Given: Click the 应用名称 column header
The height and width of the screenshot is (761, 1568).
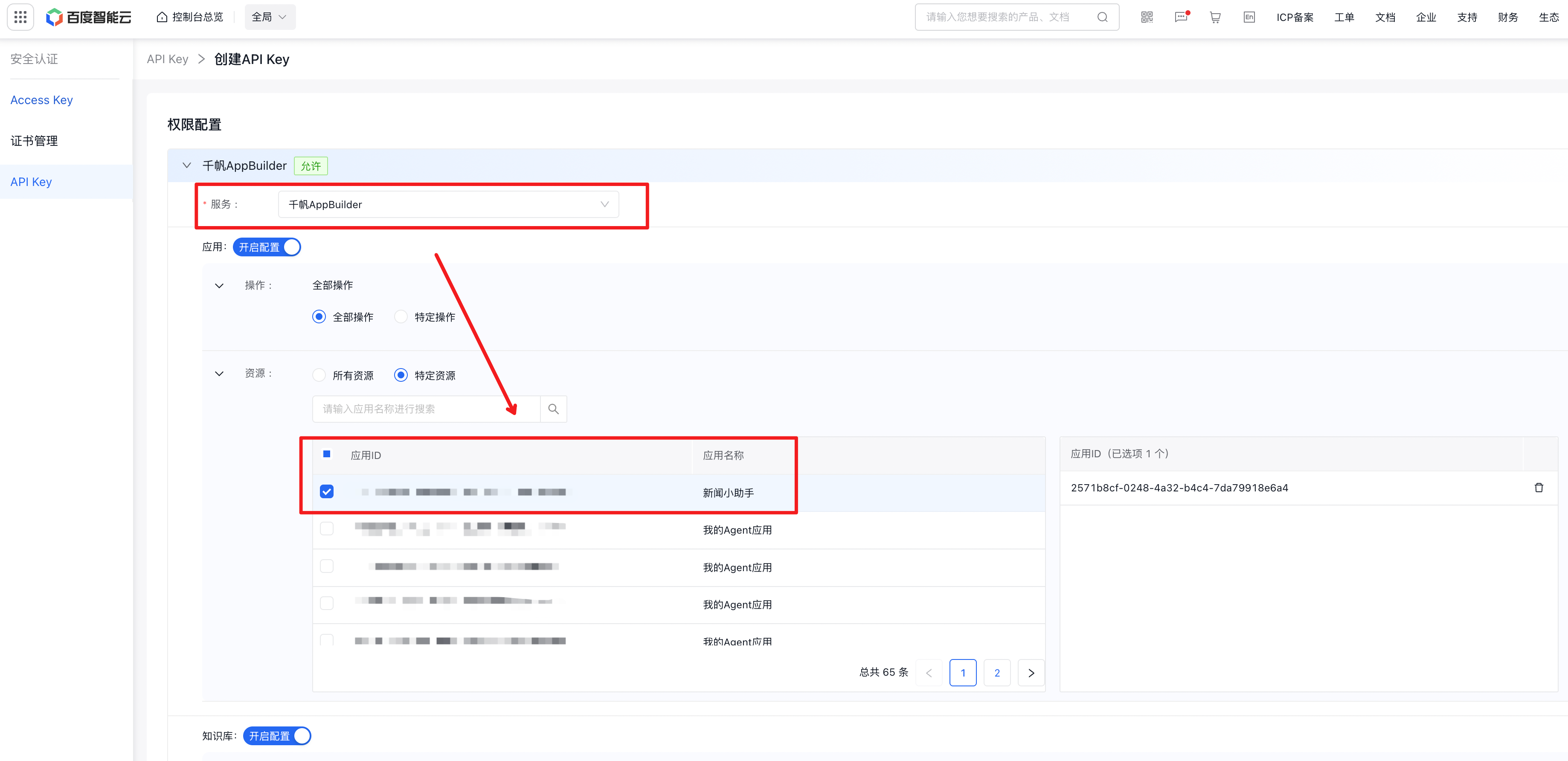Looking at the screenshot, I should tap(723, 456).
